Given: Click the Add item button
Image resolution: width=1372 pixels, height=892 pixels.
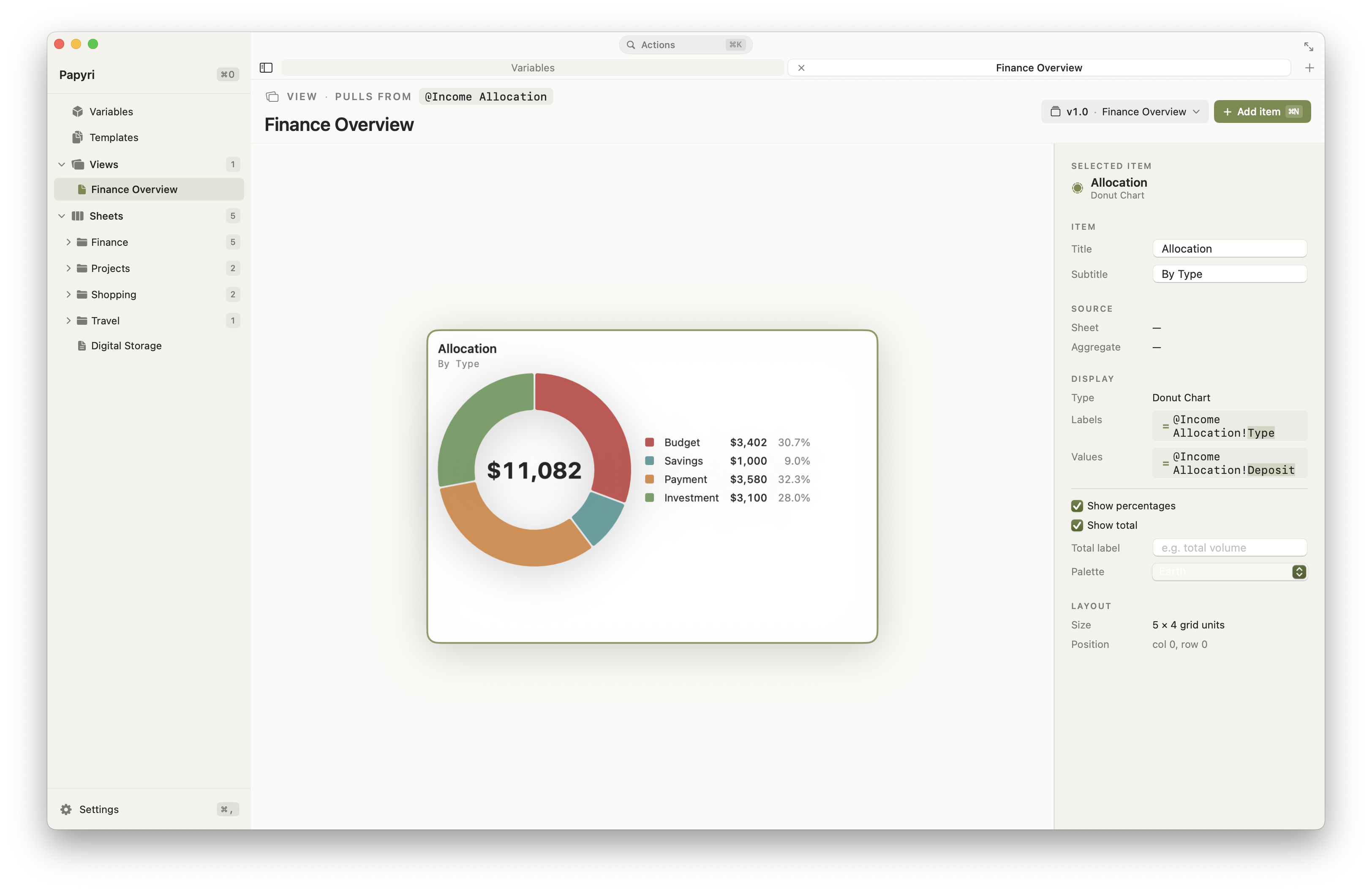Looking at the screenshot, I should (1262, 111).
